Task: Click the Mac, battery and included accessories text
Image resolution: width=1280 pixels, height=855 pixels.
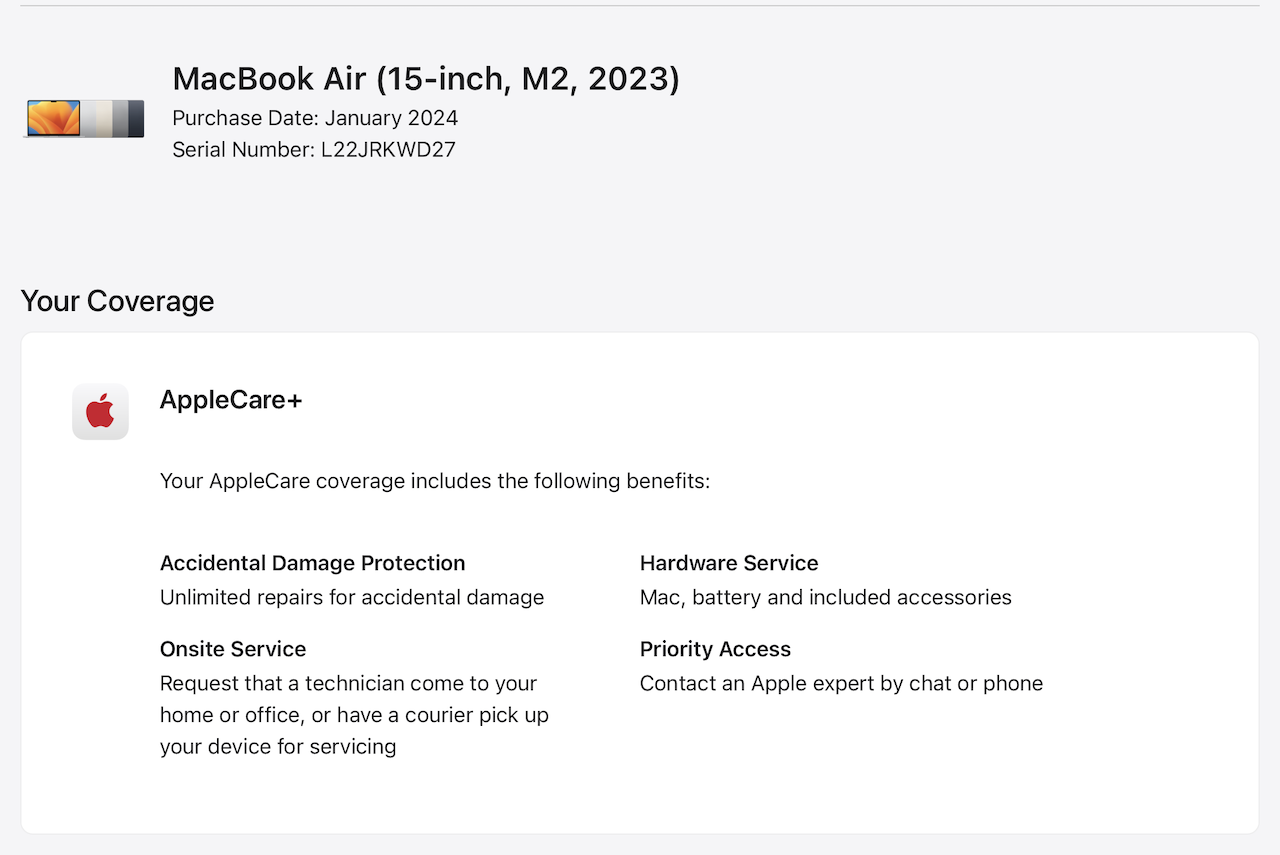Action: 826,598
